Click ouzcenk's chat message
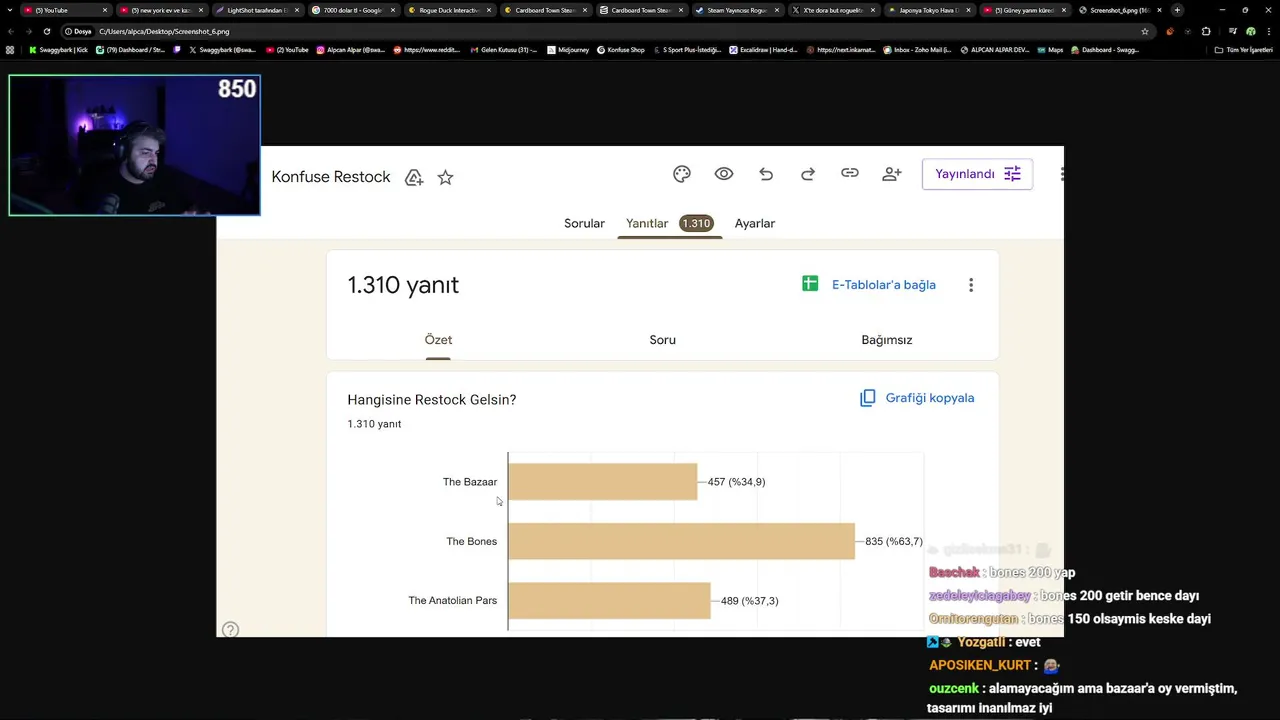The height and width of the screenshot is (720, 1280). coord(1083,698)
